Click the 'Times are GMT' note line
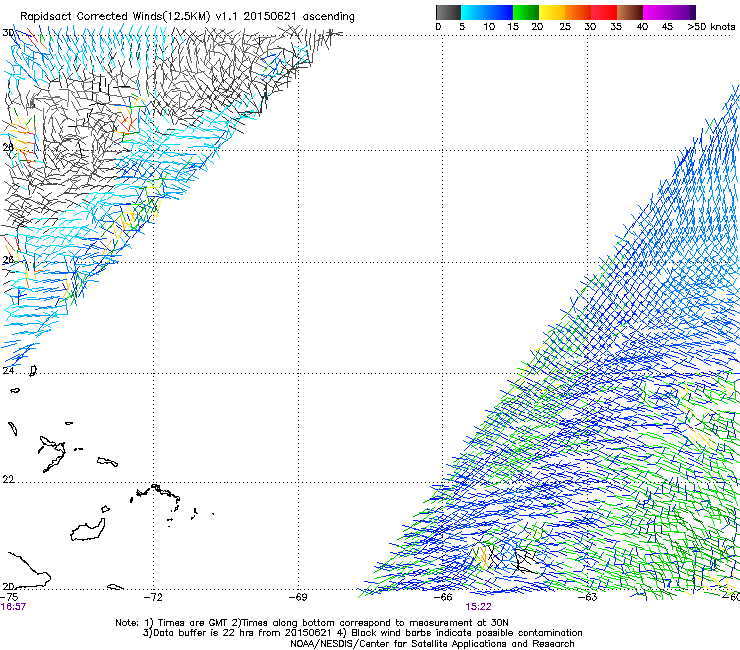Viewport: 740px width, 650px height. pyautogui.click(x=312, y=623)
